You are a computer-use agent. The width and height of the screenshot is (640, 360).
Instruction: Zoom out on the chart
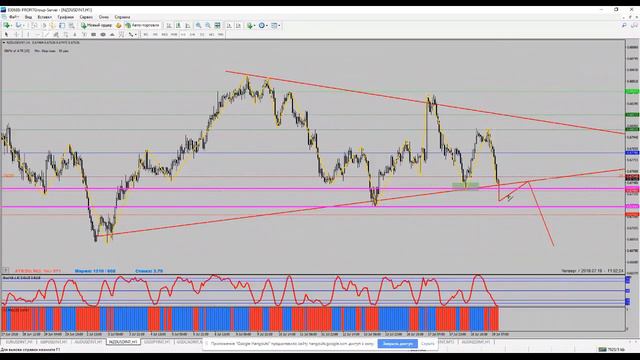208,25
